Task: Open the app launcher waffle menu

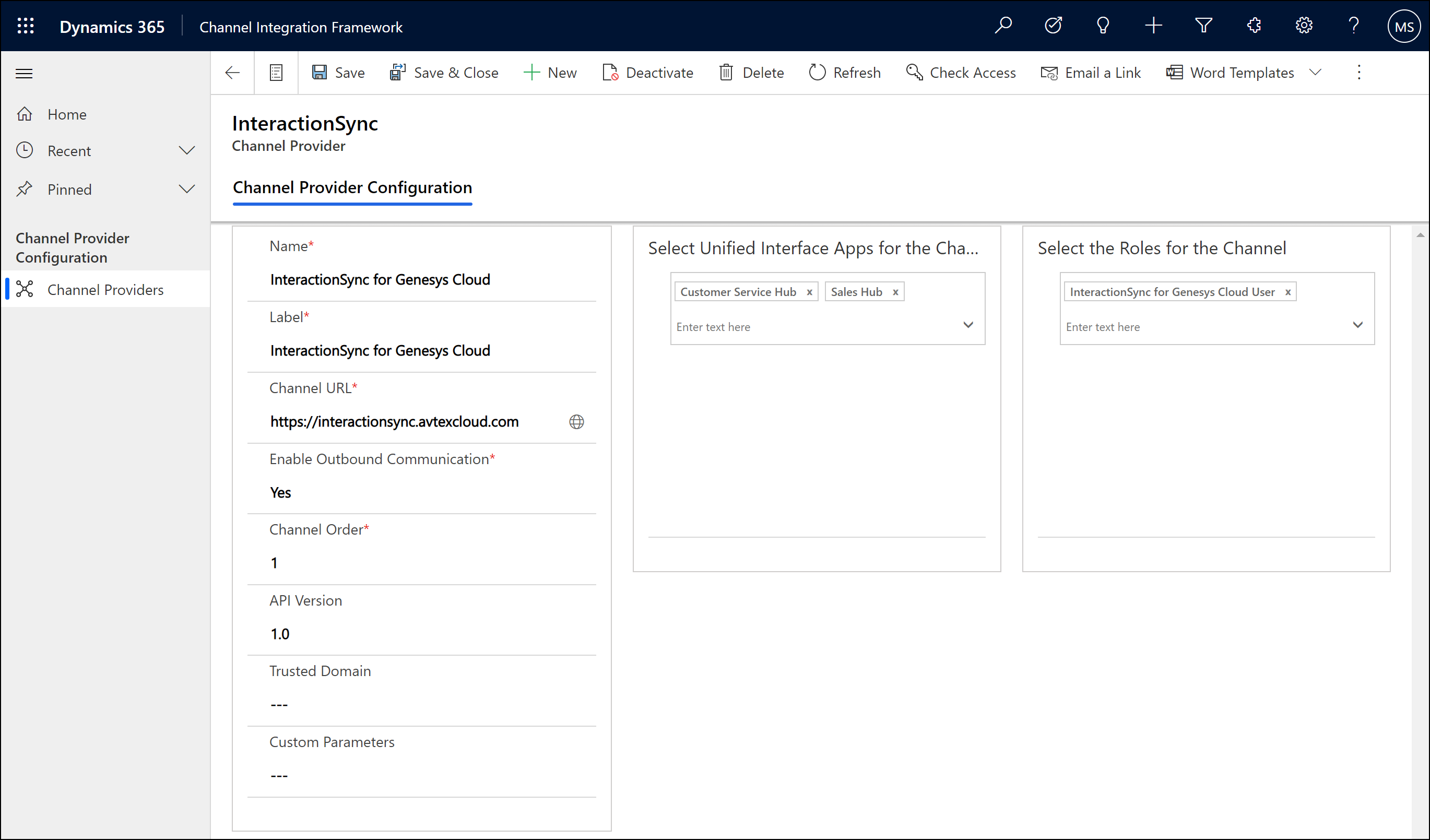Action: (x=26, y=26)
